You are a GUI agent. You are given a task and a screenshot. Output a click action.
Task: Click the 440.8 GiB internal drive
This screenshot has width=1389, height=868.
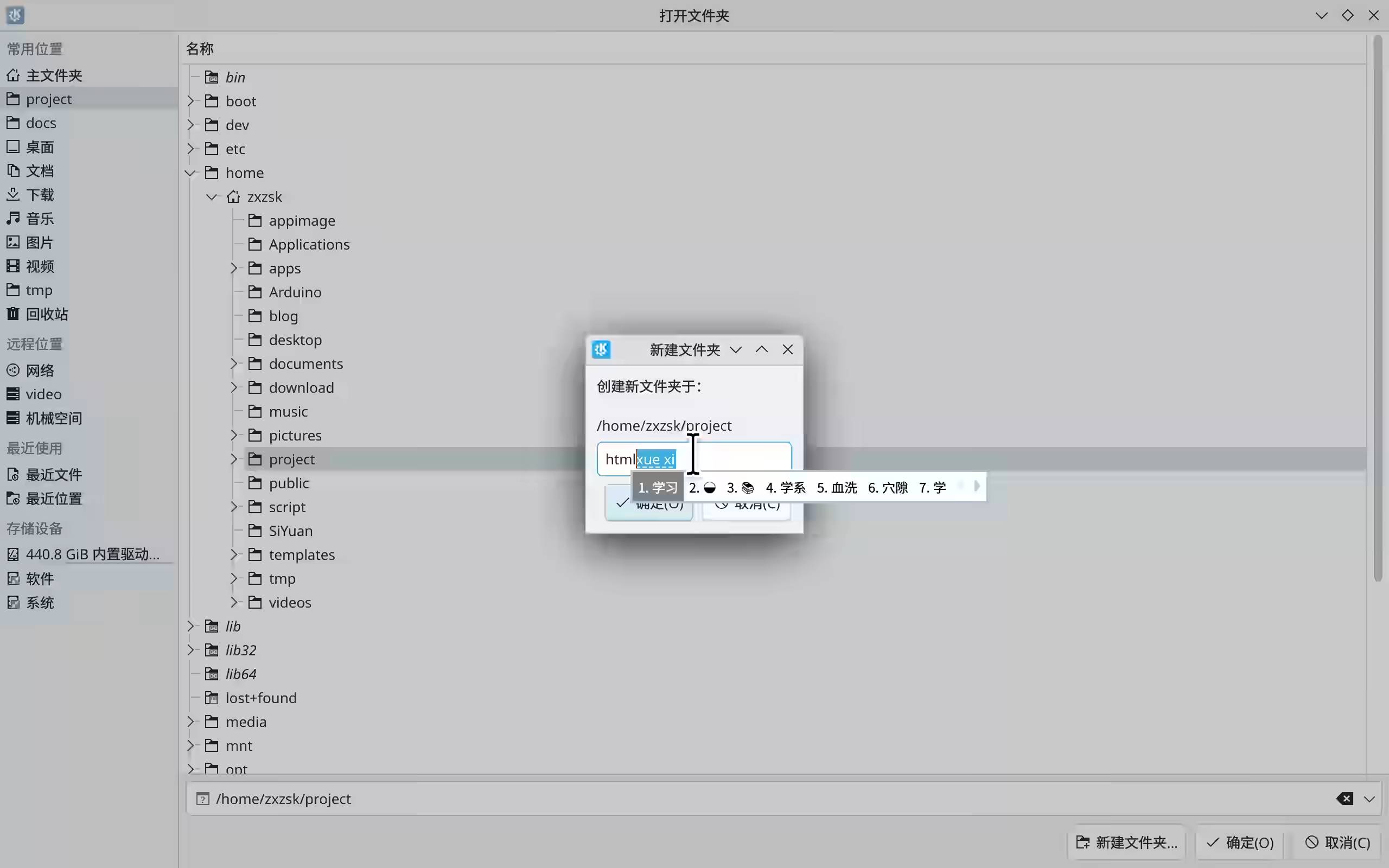tap(92, 554)
